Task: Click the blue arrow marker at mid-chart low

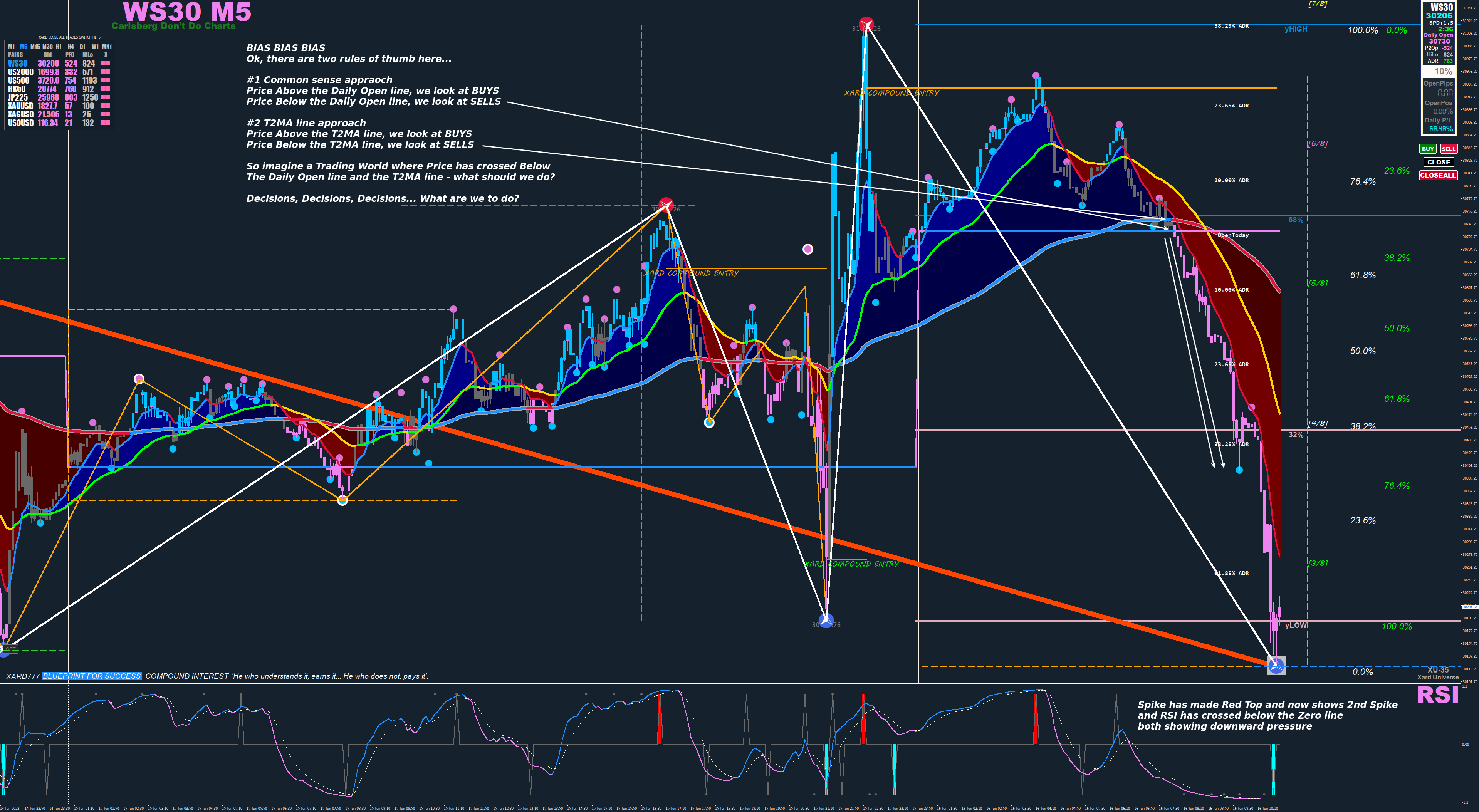Action: [x=826, y=621]
